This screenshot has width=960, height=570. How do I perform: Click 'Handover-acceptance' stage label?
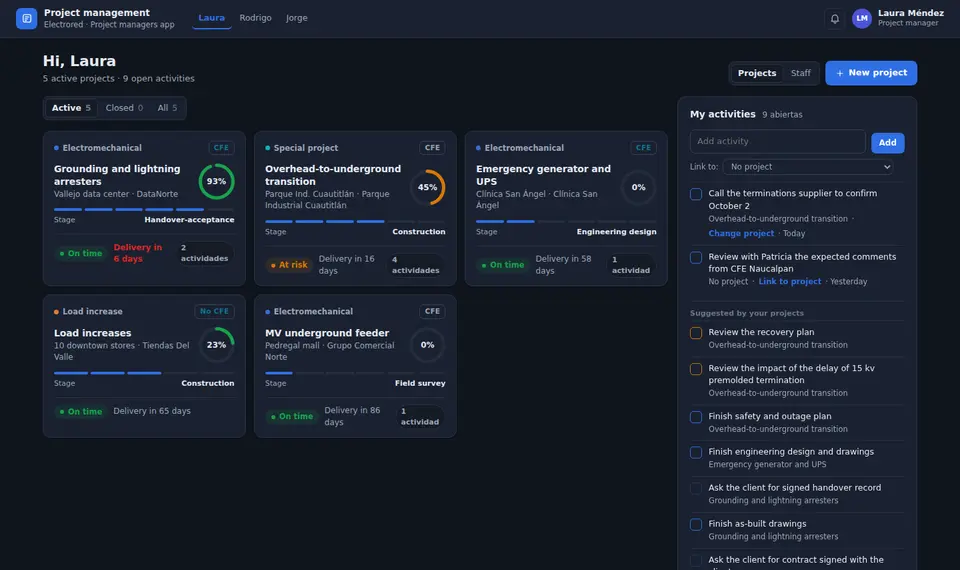[189, 220]
